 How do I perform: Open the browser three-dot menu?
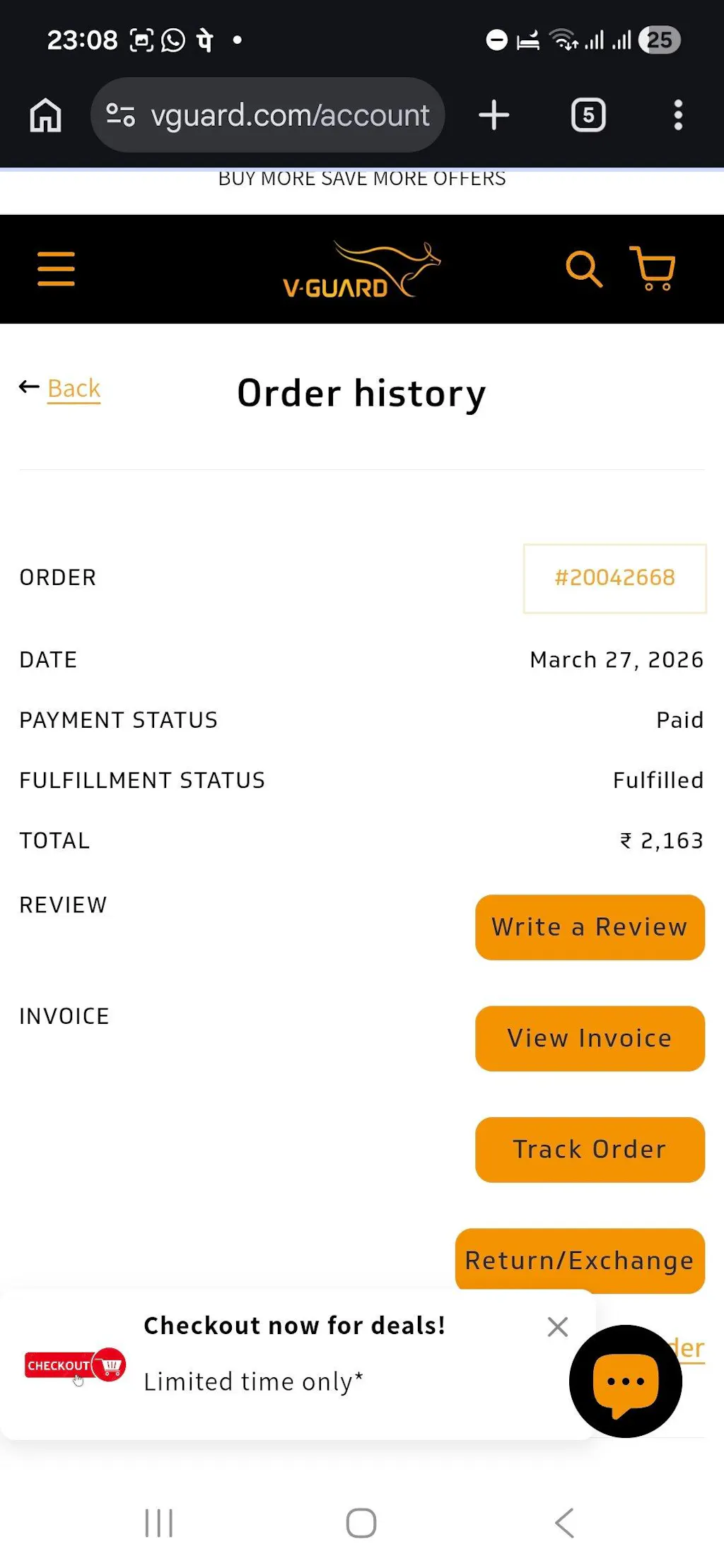[x=678, y=115]
